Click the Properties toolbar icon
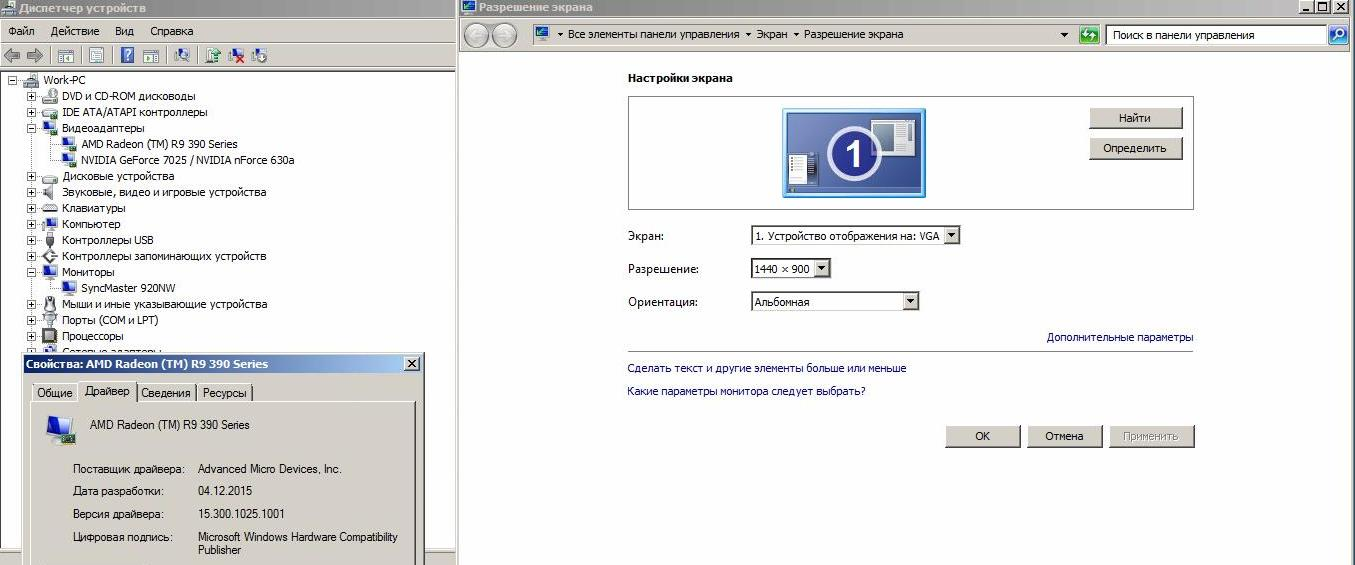 pos(97,56)
